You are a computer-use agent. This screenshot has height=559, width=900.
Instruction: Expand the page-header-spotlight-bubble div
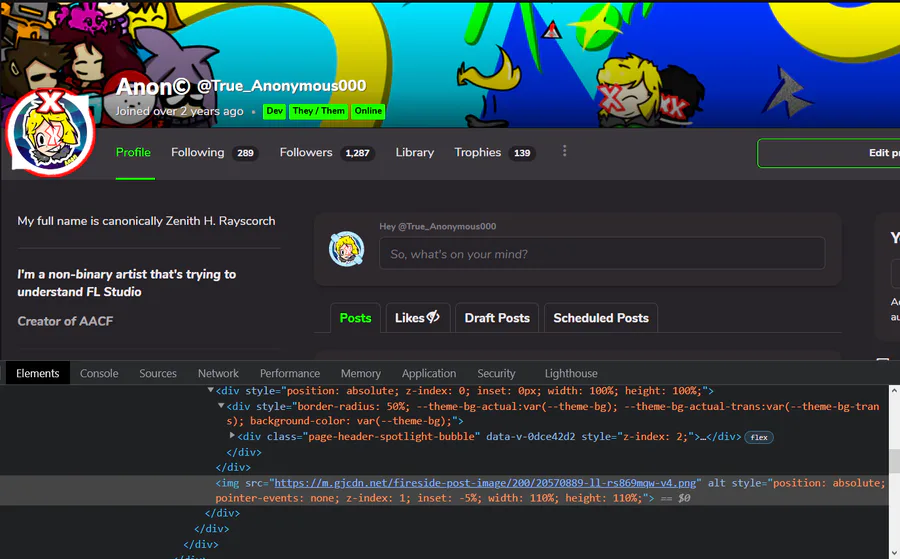pyautogui.click(x=232, y=436)
